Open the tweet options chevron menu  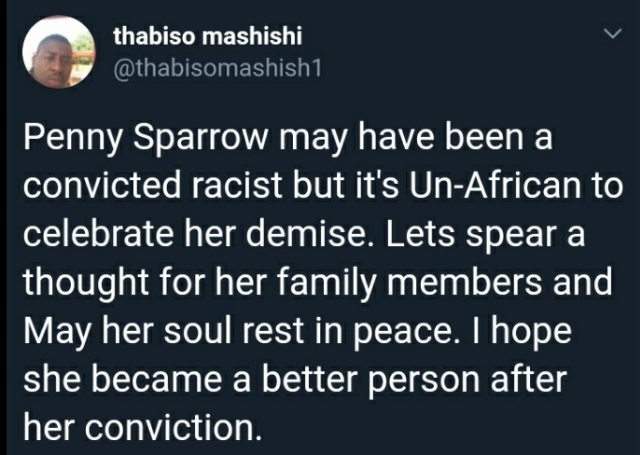coord(612,34)
